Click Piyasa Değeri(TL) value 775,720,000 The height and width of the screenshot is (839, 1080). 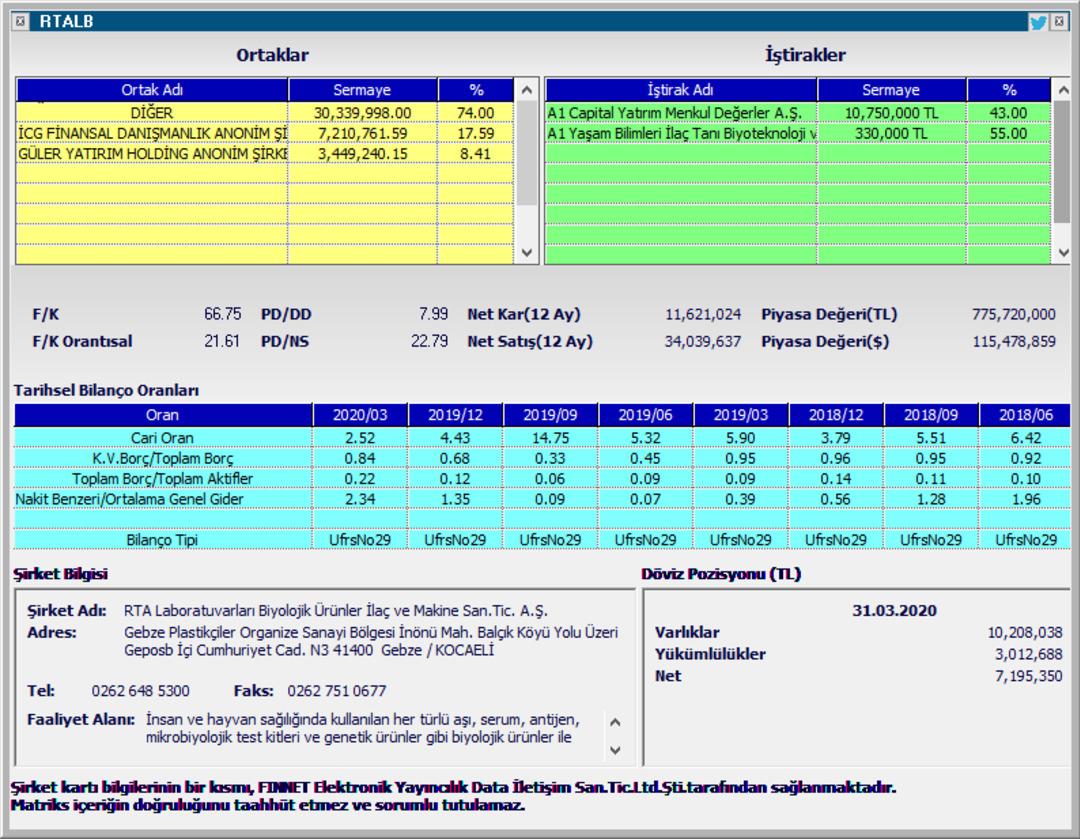tap(1013, 315)
